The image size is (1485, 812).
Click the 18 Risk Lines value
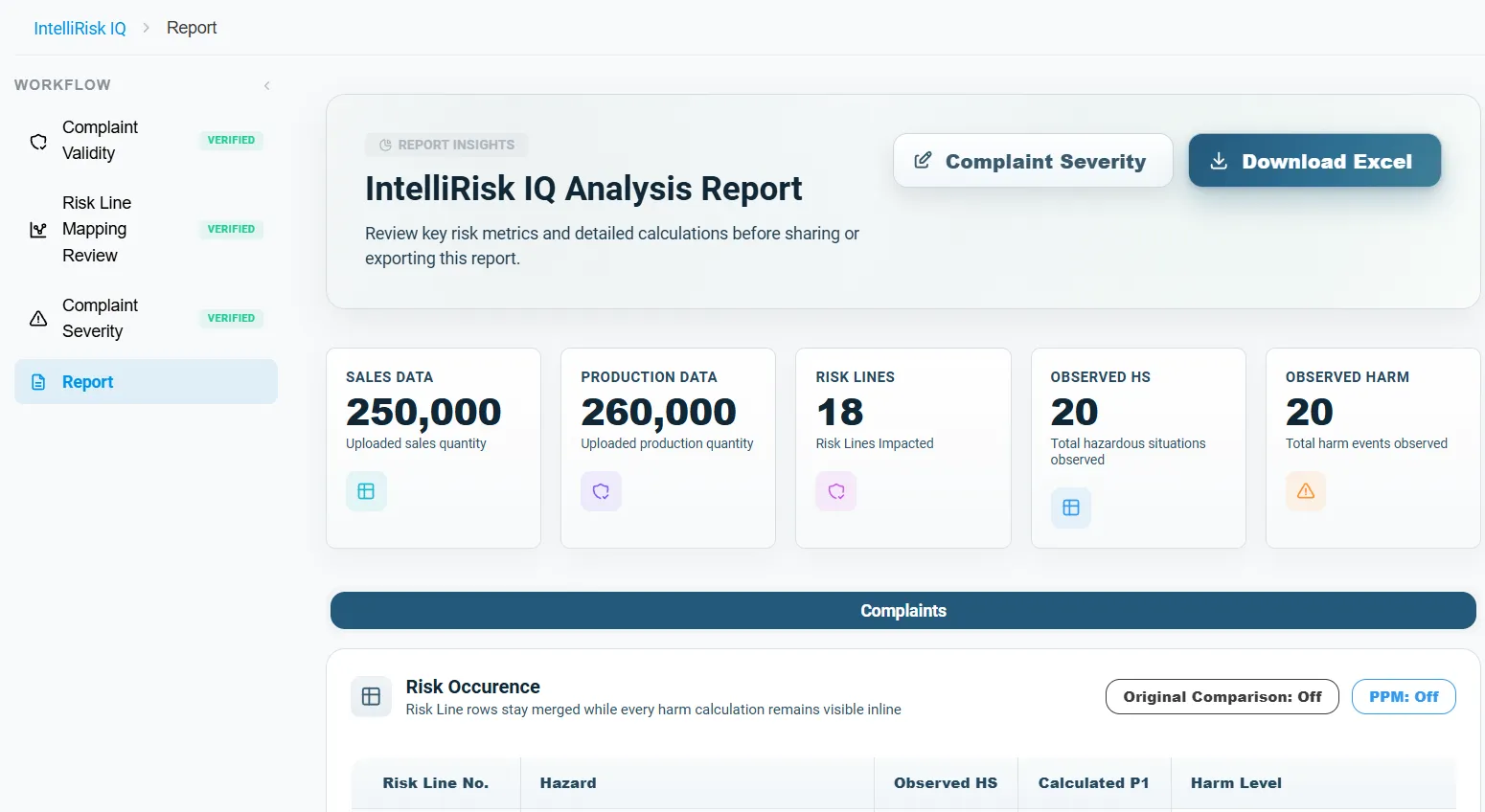(840, 412)
